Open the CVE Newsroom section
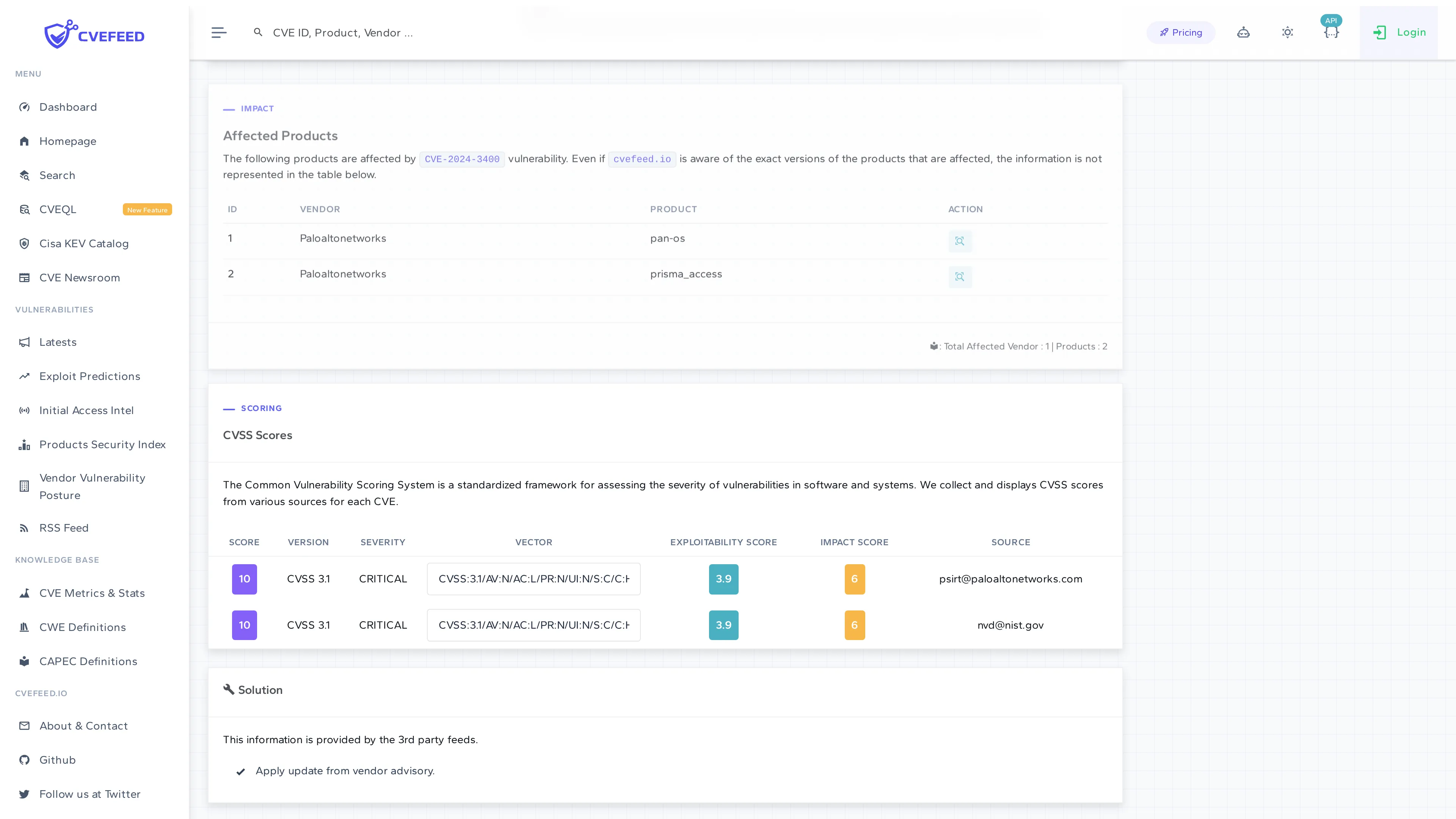Viewport: 1456px width, 819px height. coord(80,278)
